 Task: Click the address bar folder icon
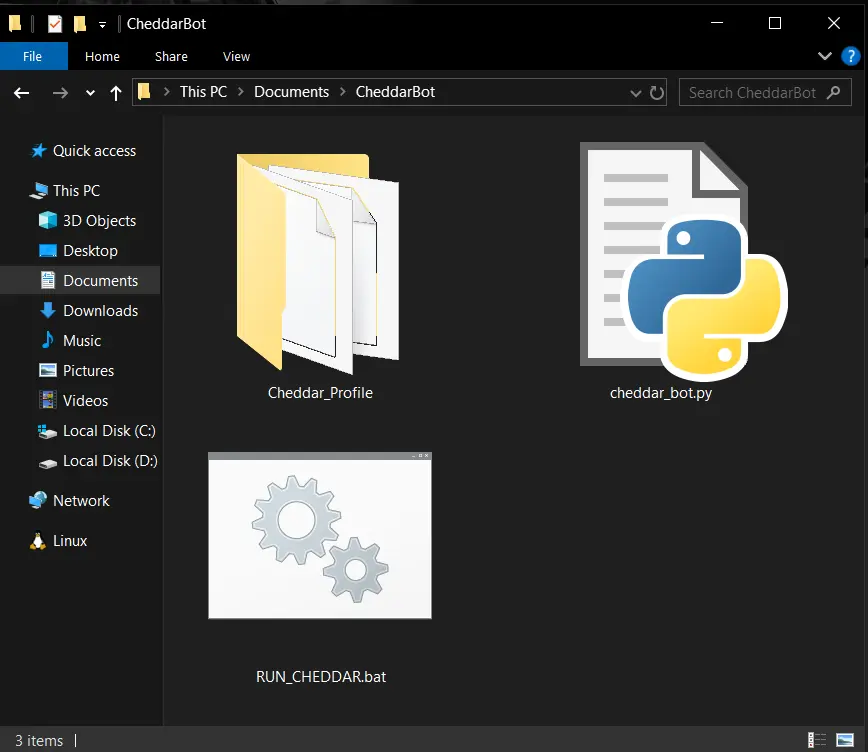click(144, 91)
